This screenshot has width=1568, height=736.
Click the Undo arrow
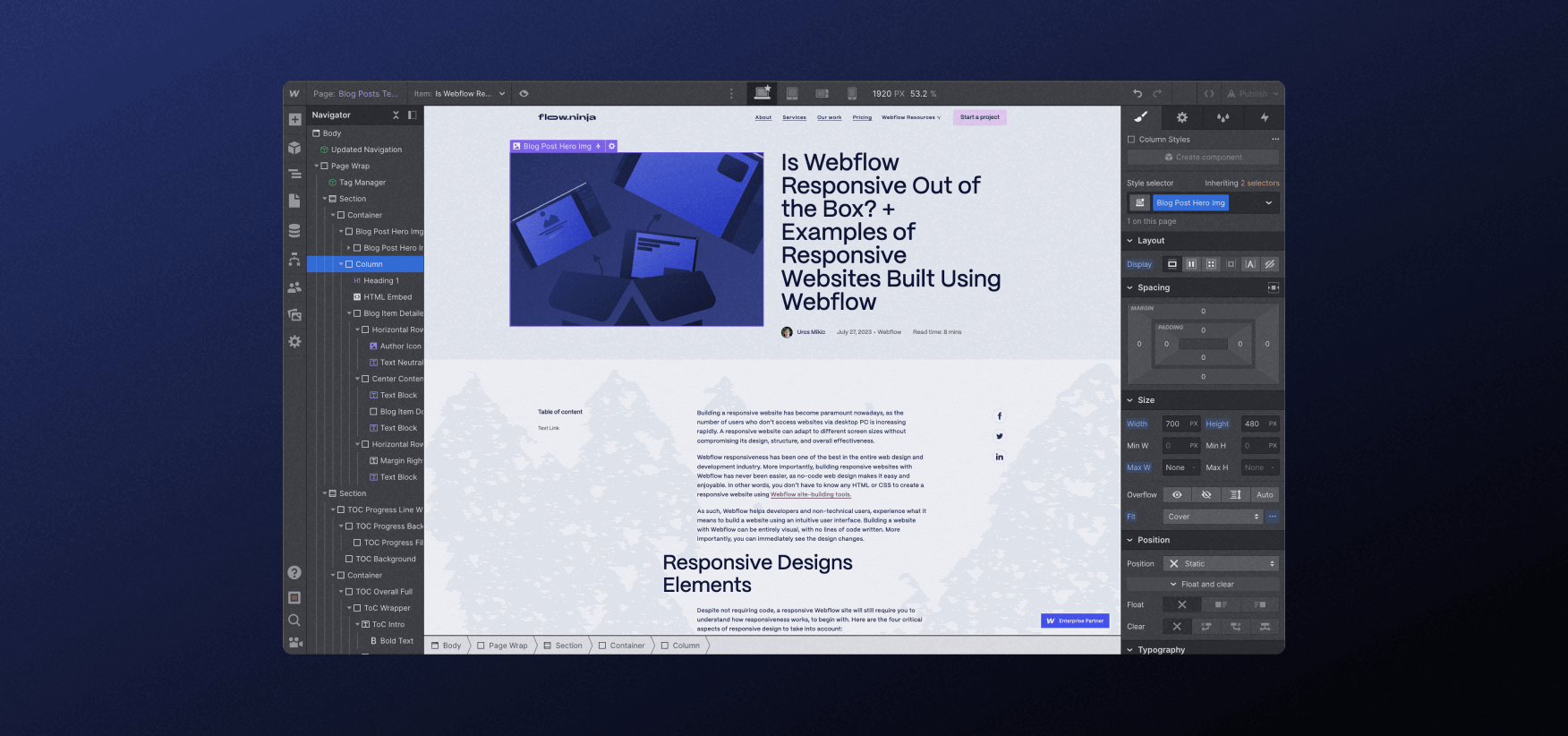point(1138,93)
